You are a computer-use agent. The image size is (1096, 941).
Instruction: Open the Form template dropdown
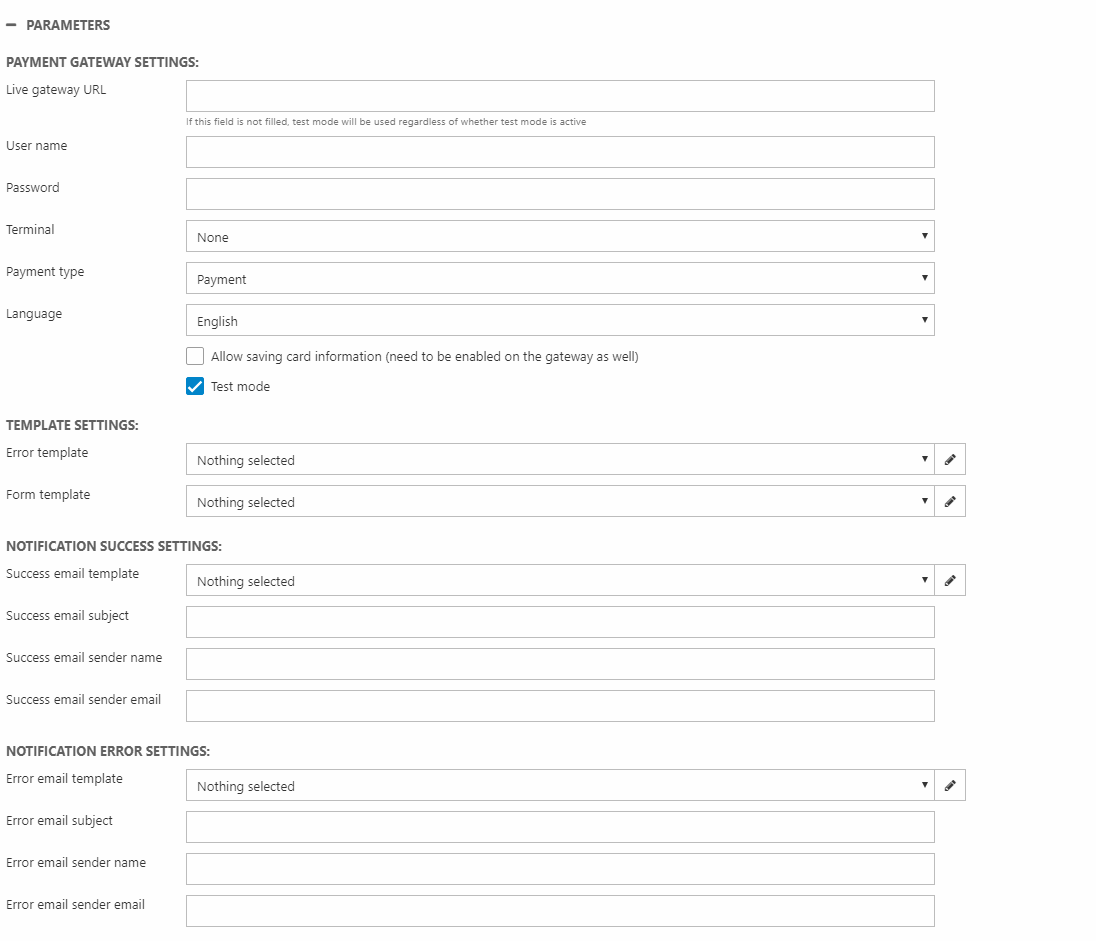560,502
